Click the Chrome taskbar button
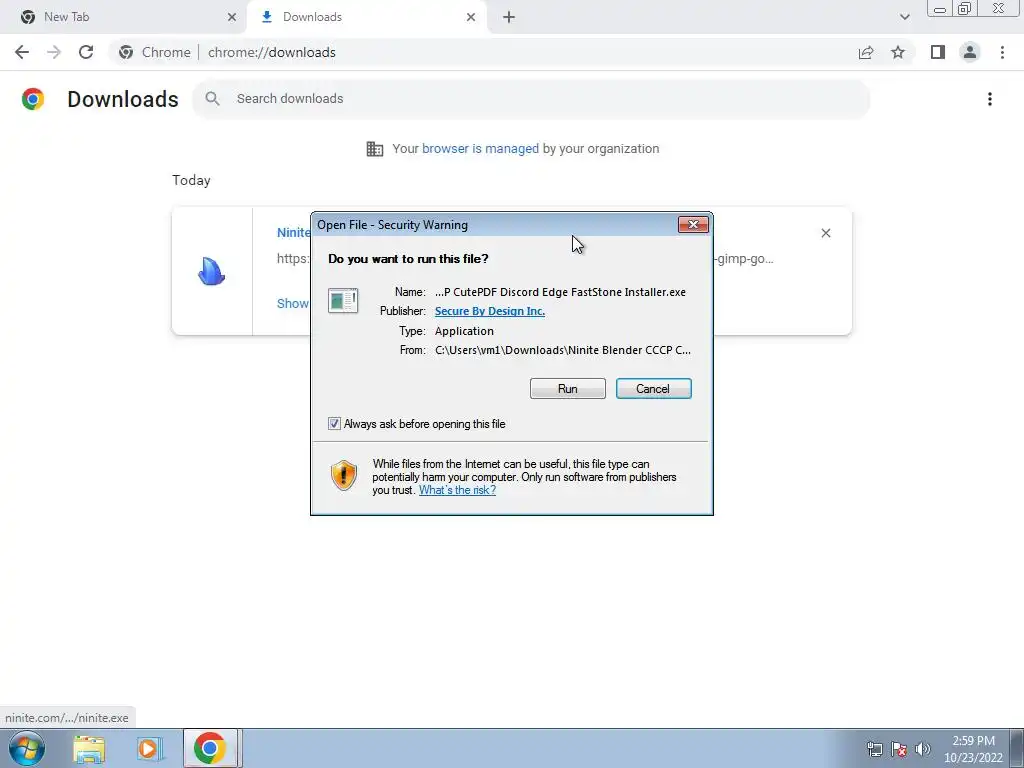The width and height of the screenshot is (1024, 768). [210, 748]
